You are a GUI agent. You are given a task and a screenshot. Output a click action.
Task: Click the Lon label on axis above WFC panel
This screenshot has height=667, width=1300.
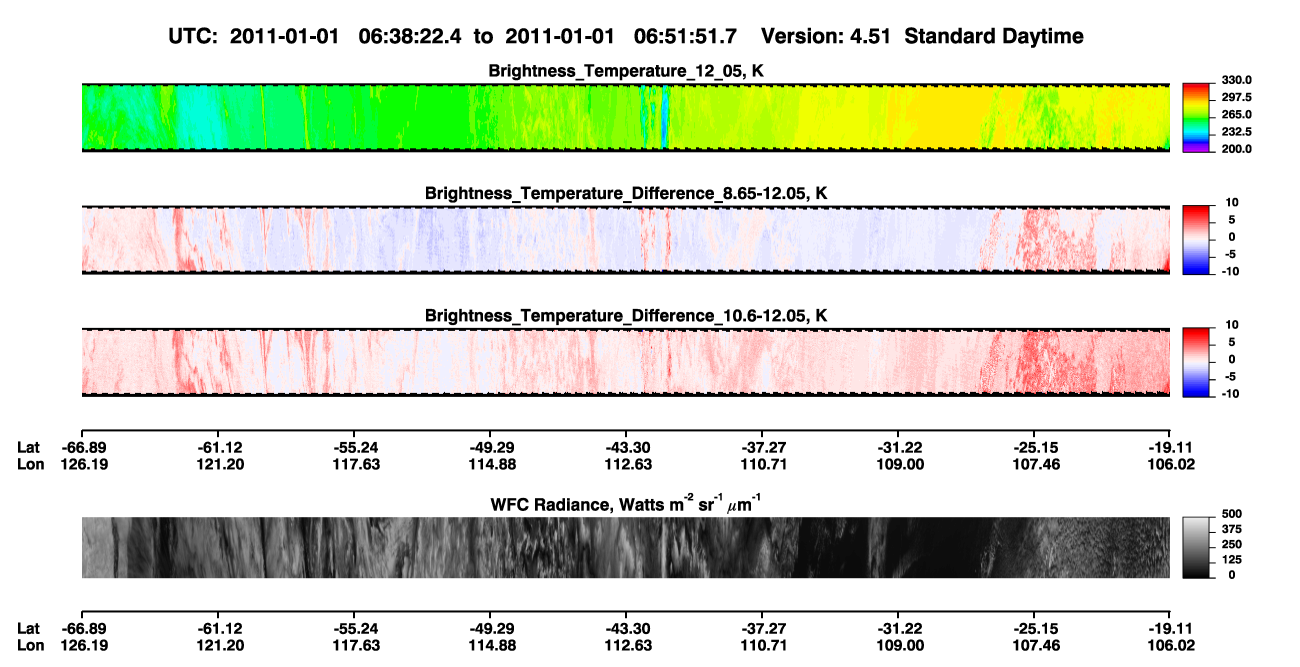(30, 464)
